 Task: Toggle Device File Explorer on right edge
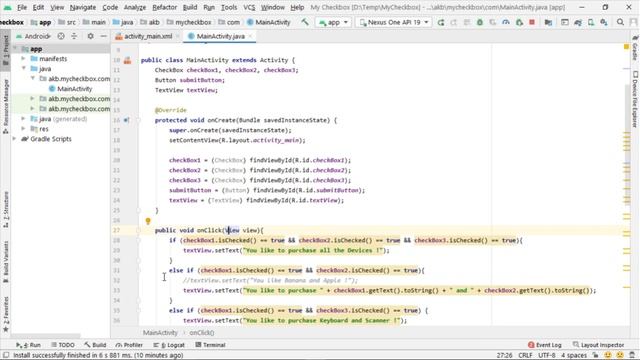(635, 100)
